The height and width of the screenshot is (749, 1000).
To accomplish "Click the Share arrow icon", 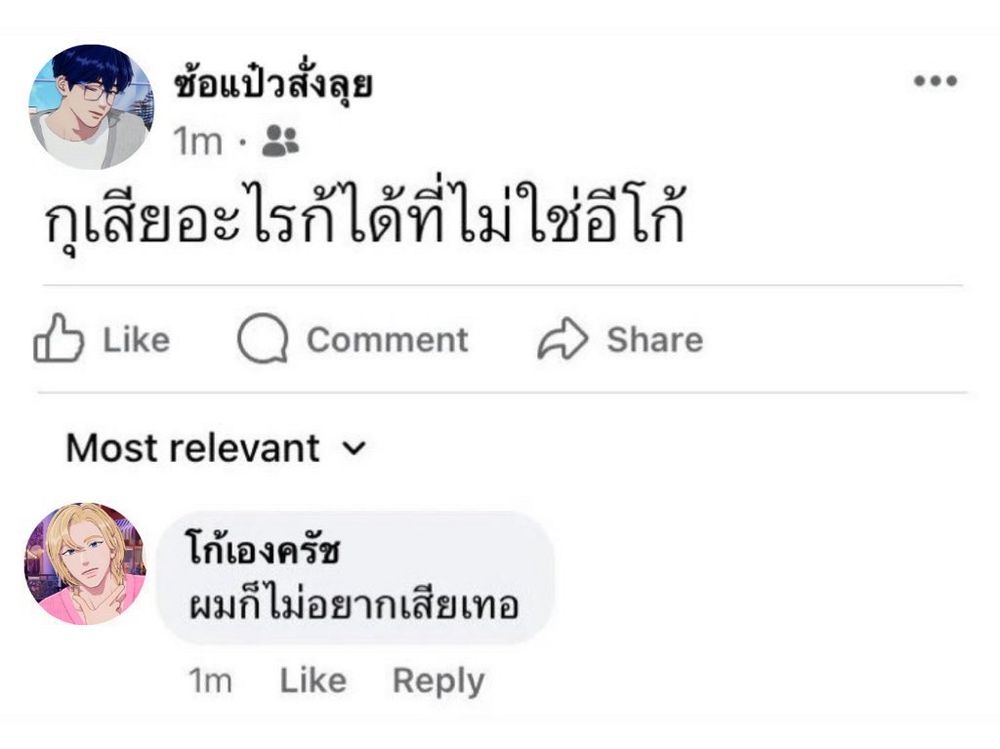I will click(563, 339).
